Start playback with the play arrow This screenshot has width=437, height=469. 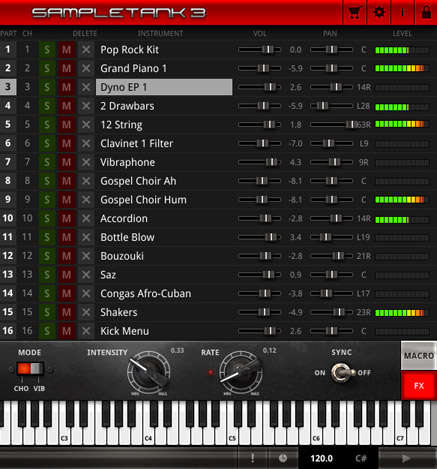pos(406,458)
